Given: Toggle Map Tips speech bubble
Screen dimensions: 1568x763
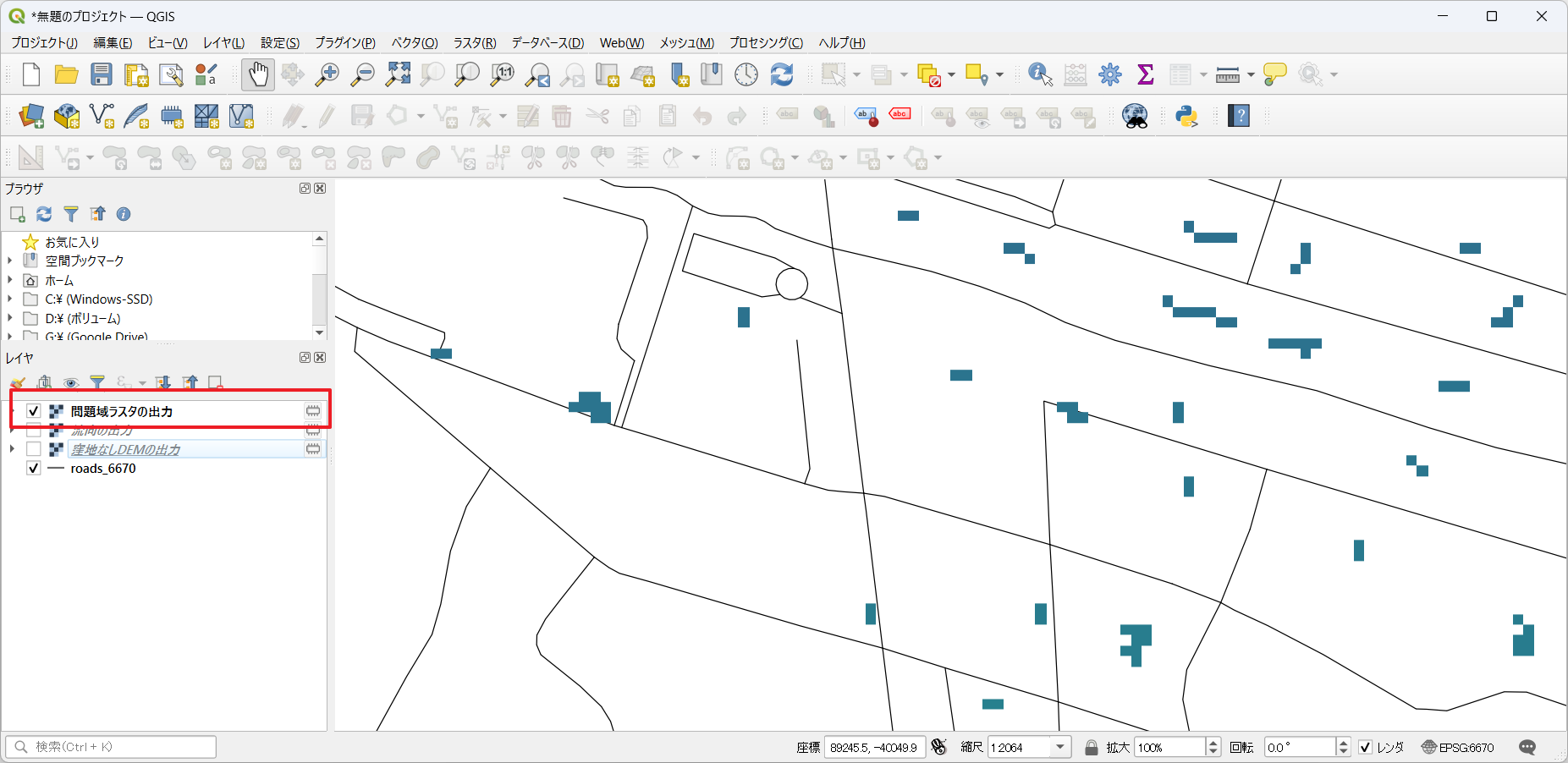Looking at the screenshot, I should (x=1274, y=74).
